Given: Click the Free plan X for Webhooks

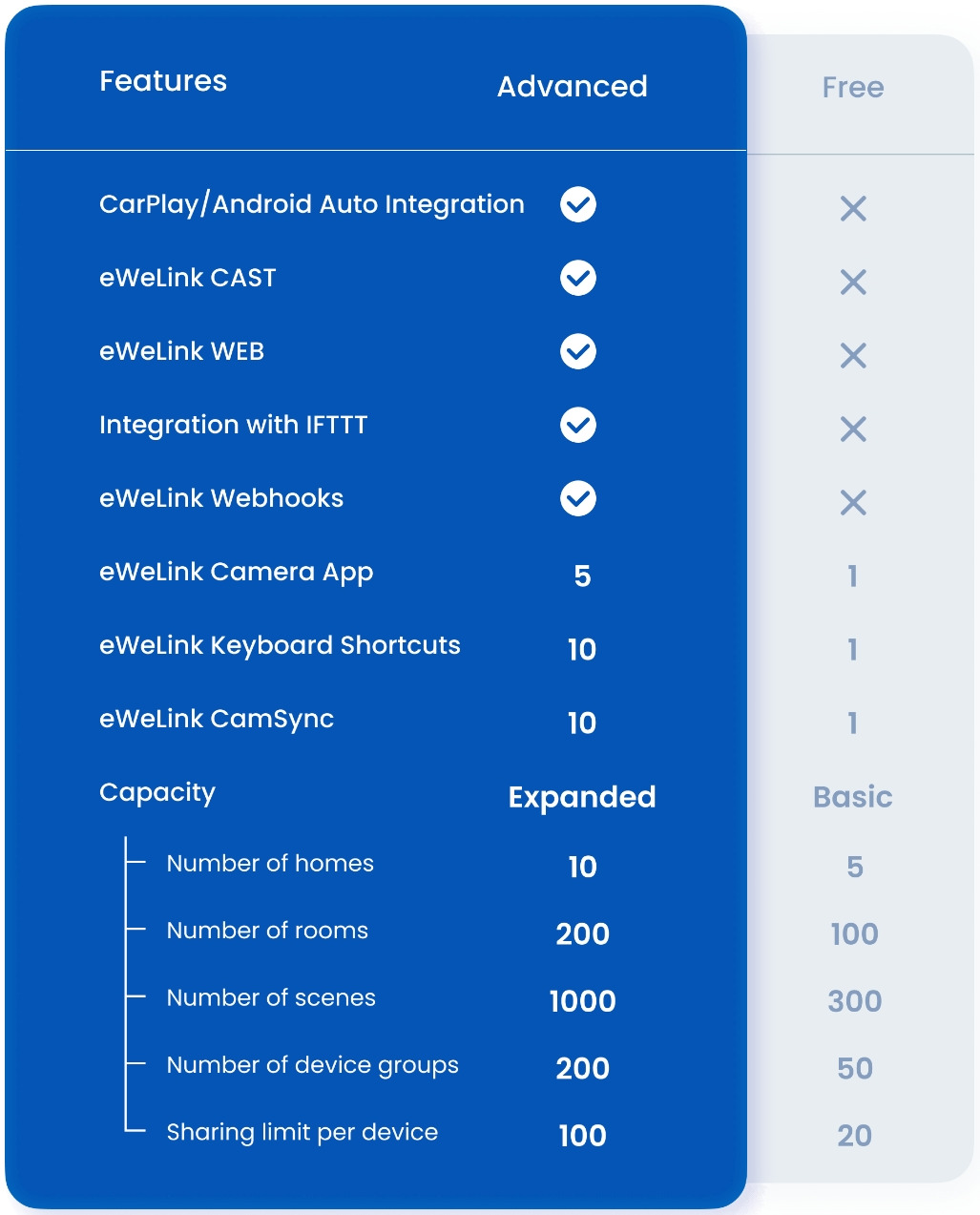Looking at the screenshot, I should [853, 503].
